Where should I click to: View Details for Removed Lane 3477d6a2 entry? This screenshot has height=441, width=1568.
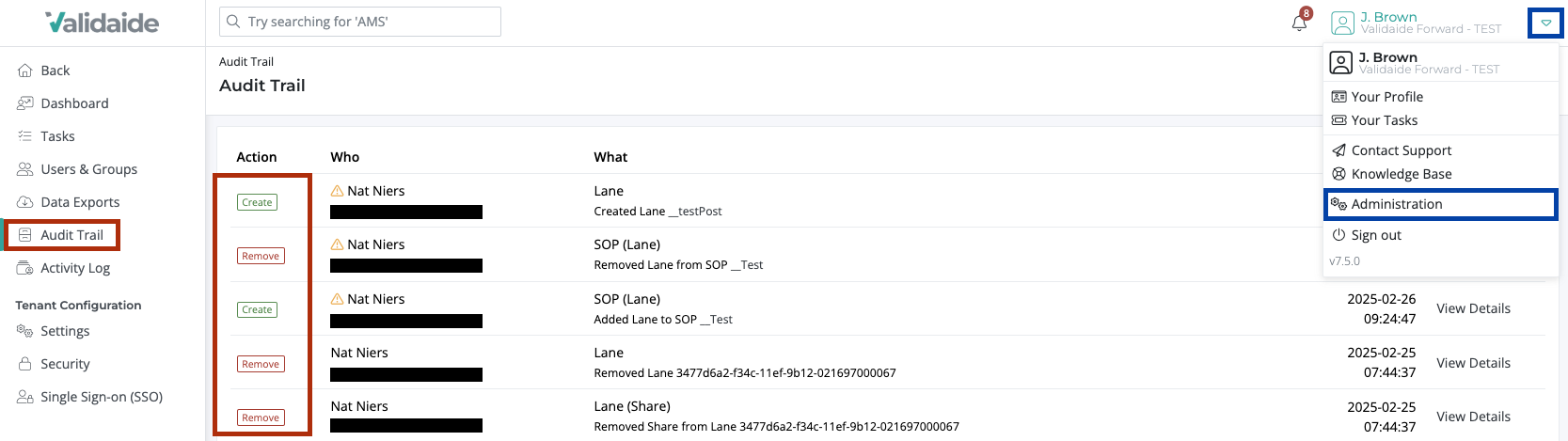(1473, 363)
